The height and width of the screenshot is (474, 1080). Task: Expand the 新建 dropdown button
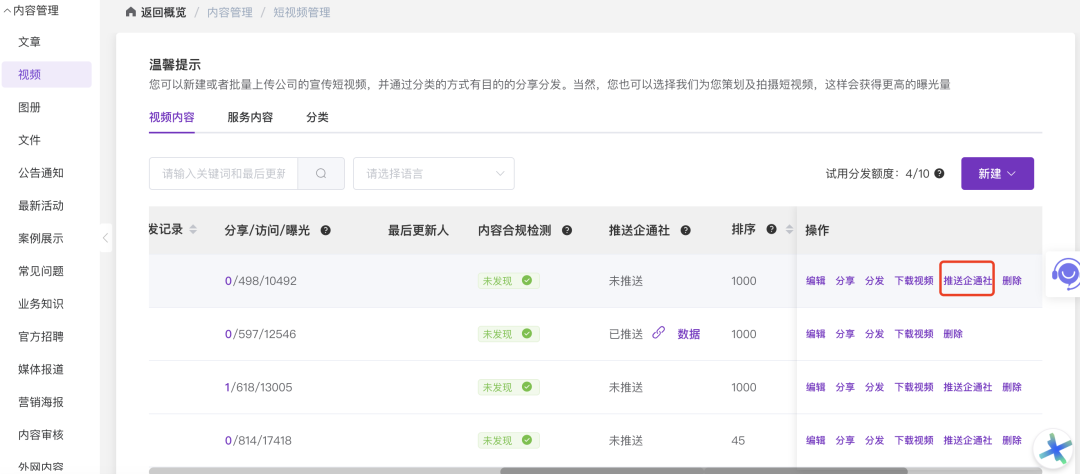(x=997, y=173)
